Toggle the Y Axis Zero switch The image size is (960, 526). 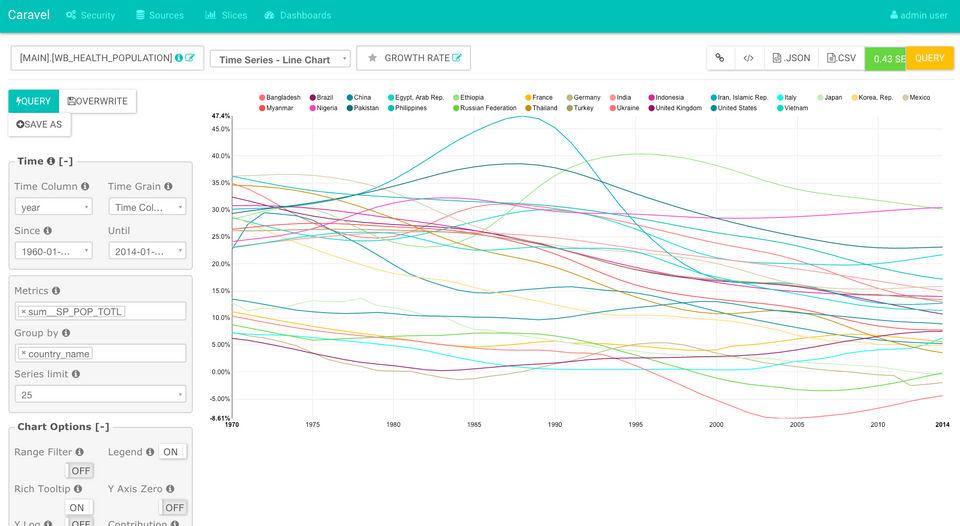pyautogui.click(x=173, y=508)
